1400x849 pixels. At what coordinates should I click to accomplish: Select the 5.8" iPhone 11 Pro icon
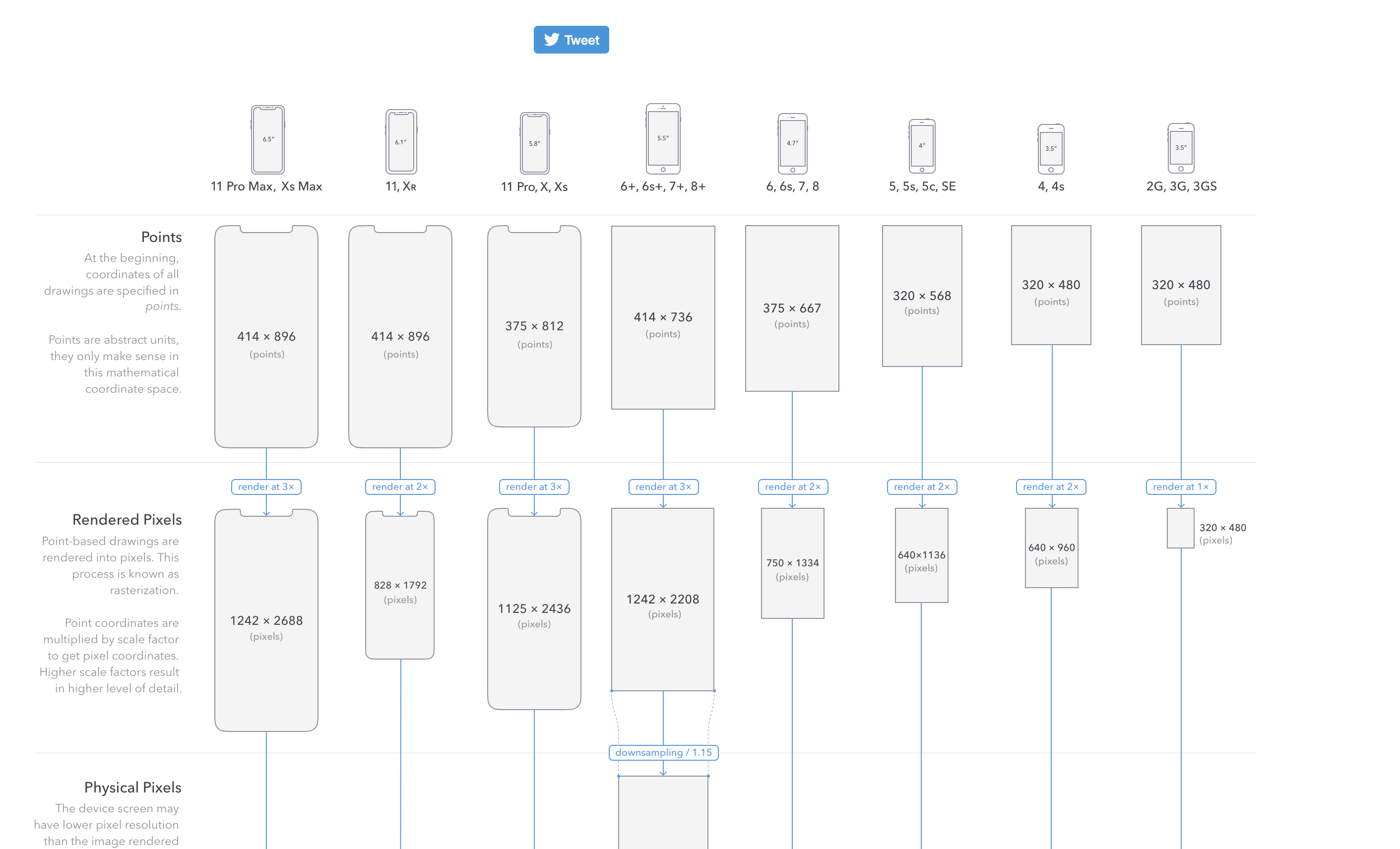pyautogui.click(x=535, y=144)
